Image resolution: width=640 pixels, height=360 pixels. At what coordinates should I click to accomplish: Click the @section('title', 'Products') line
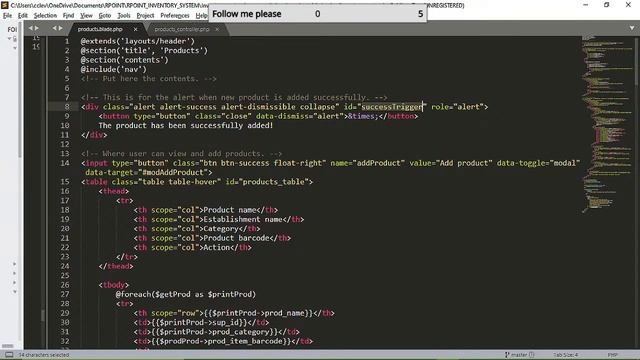point(144,51)
